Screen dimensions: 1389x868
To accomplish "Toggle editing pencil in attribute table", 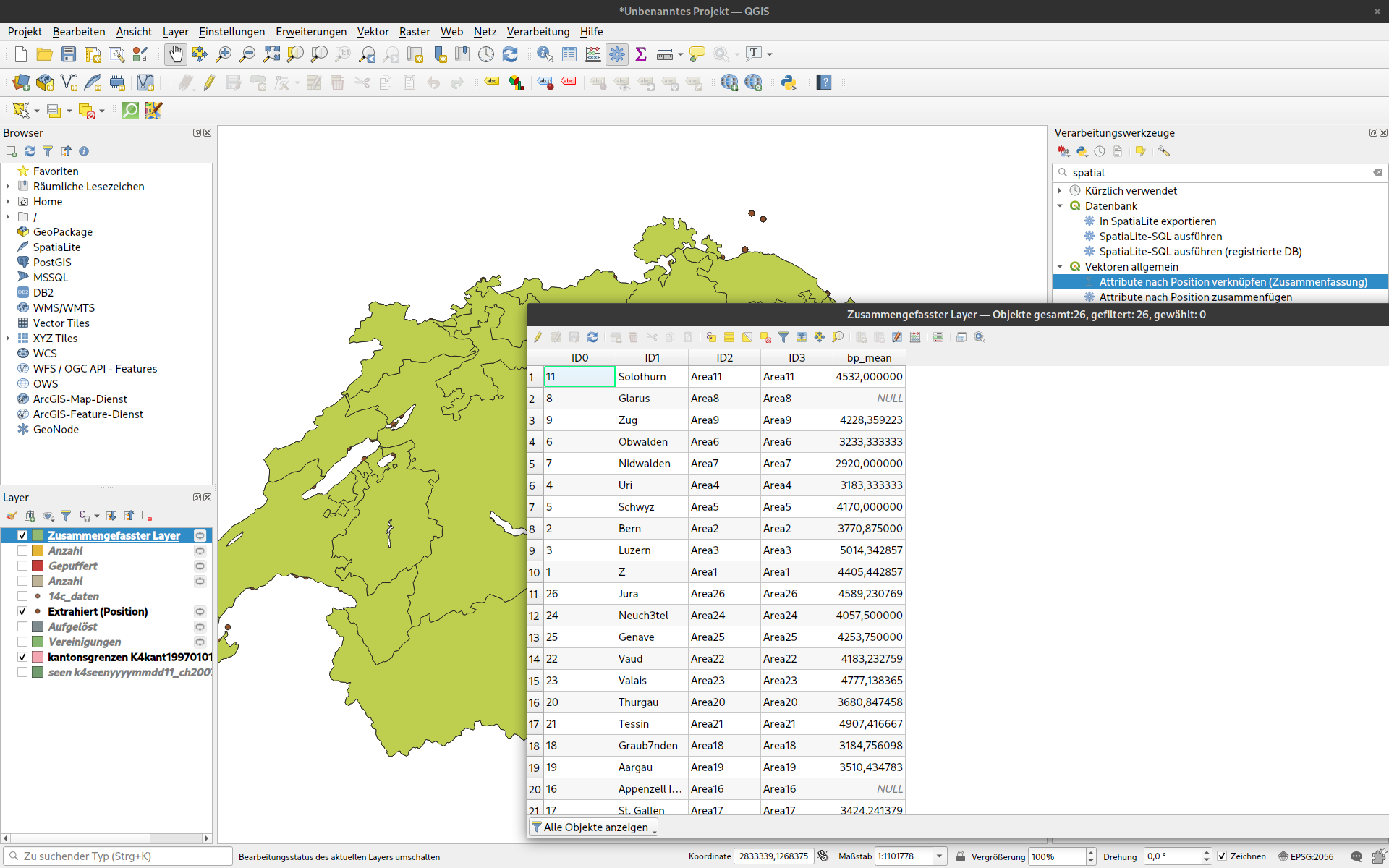I will tap(538, 337).
